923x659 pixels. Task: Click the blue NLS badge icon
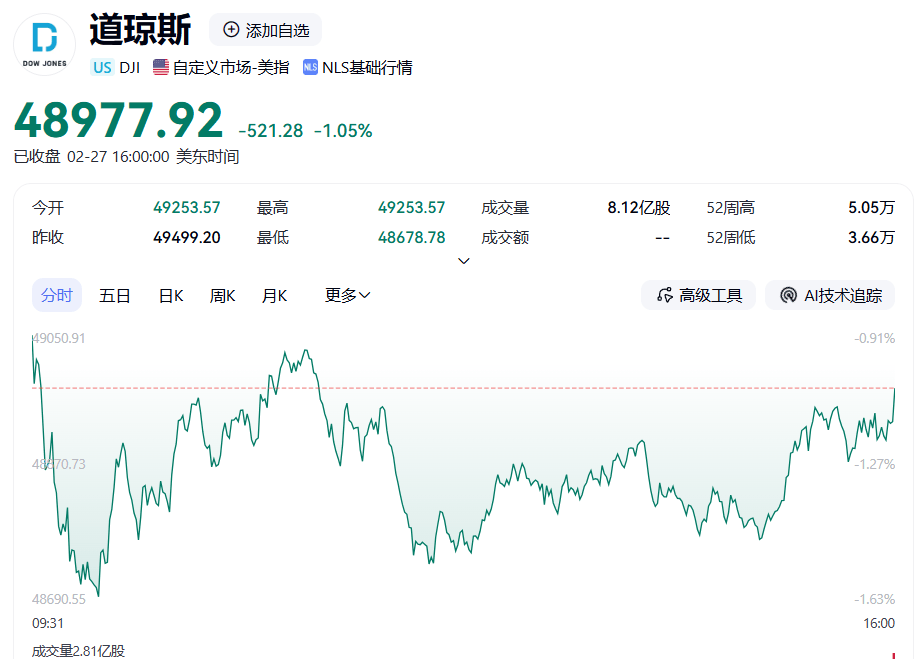point(310,67)
